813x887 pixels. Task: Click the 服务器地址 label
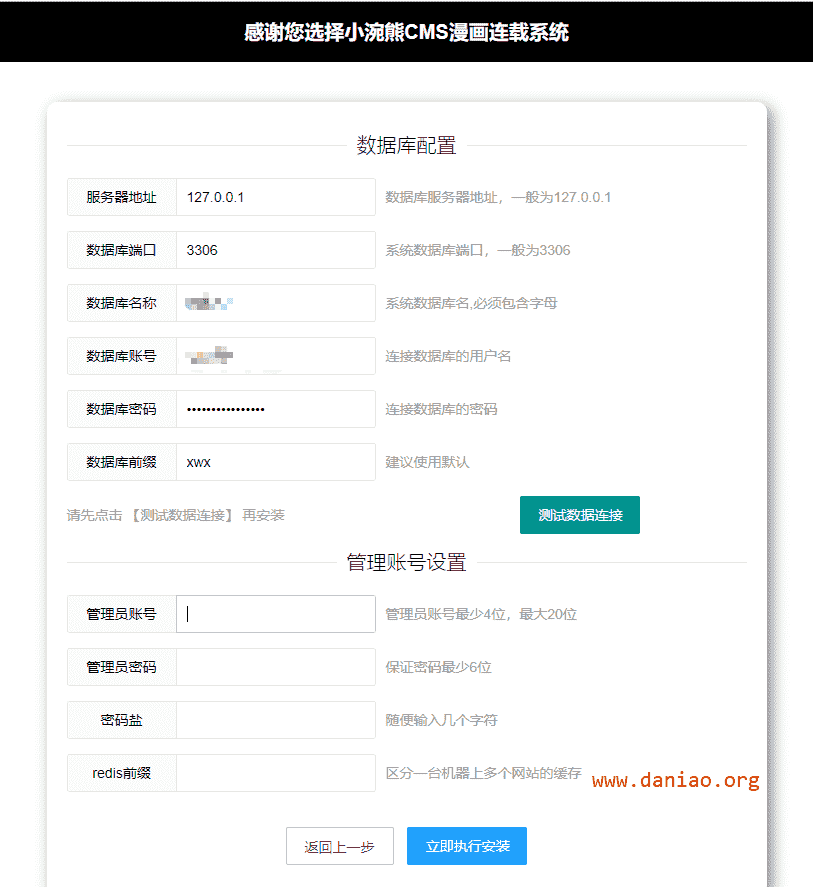point(122,197)
